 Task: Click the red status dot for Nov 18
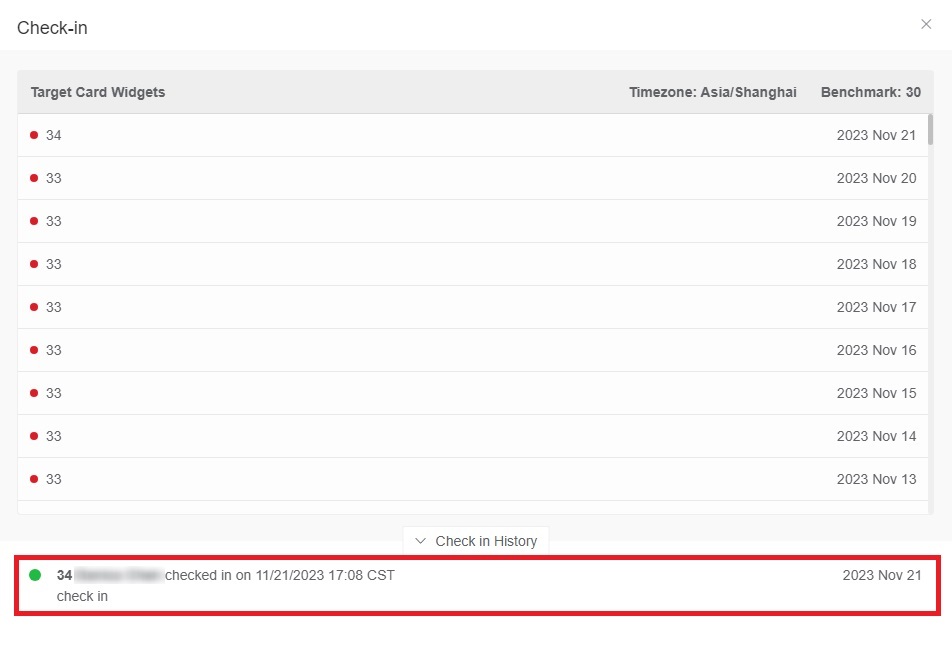34,264
